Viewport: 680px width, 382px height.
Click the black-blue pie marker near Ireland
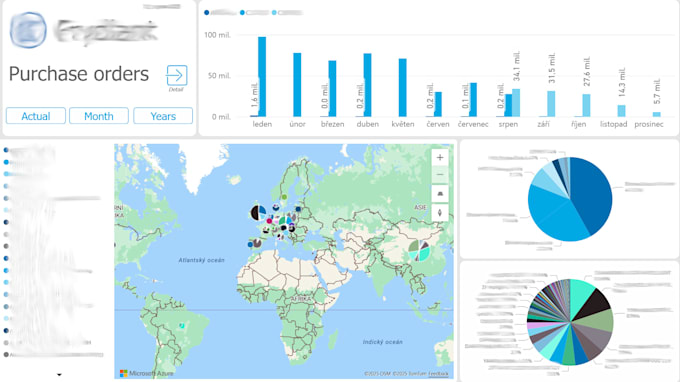click(x=258, y=212)
